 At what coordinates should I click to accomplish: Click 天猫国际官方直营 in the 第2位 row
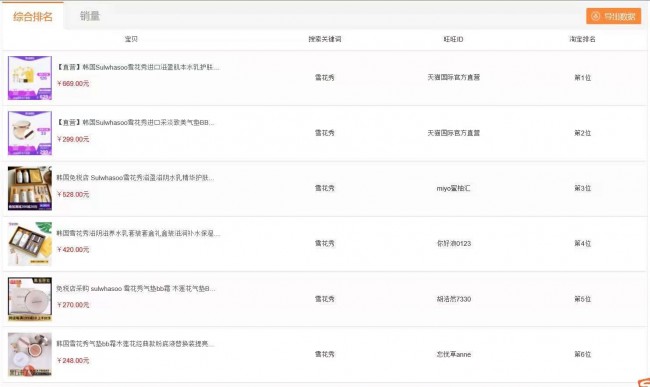[454, 133]
